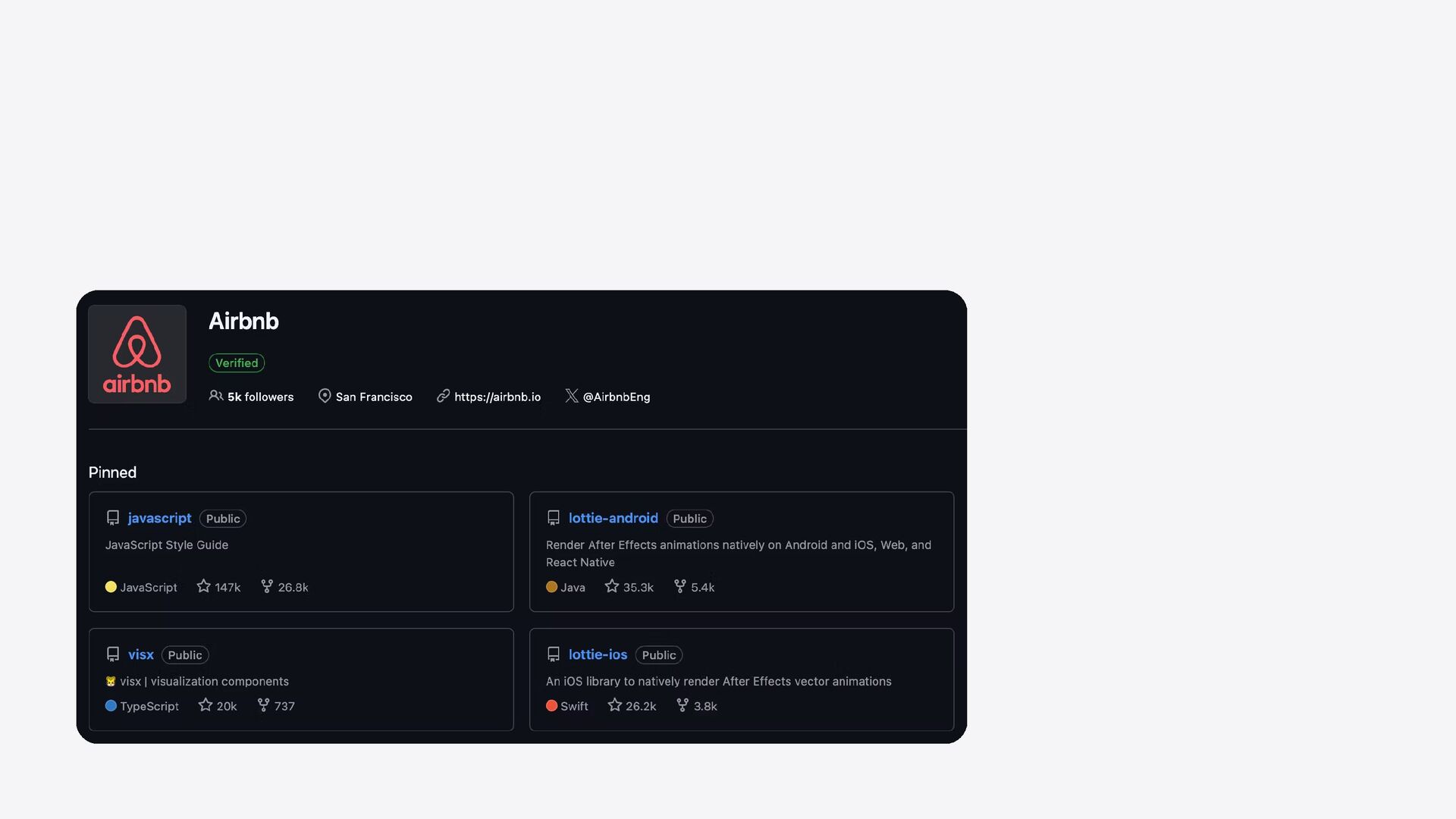Click the star icon on lottie-android repo
The width and height of the screenshot is (1456, 819).
612,586
